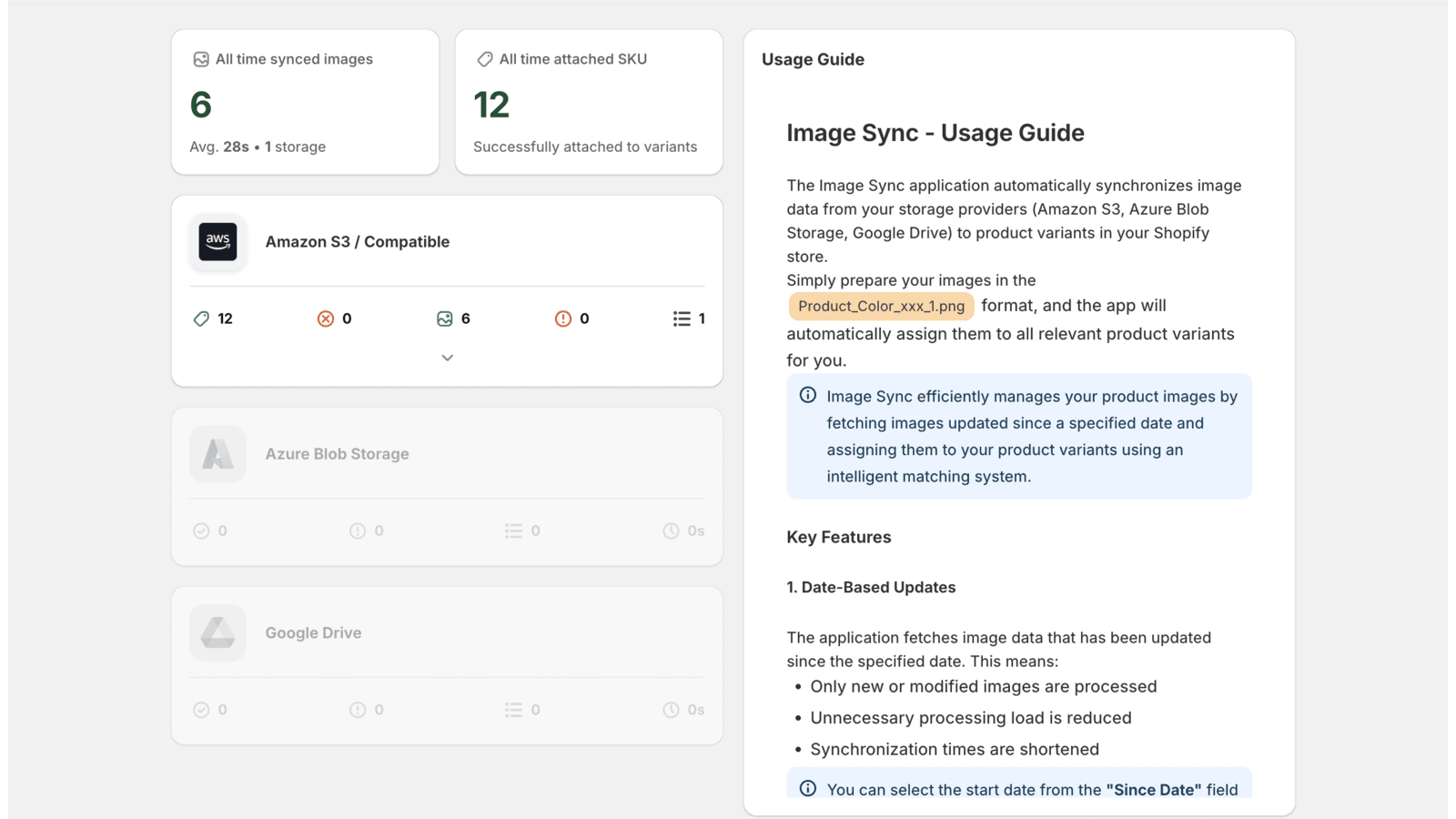Click the tag icon in Amazon S3 stats

[x=201, y=318]
